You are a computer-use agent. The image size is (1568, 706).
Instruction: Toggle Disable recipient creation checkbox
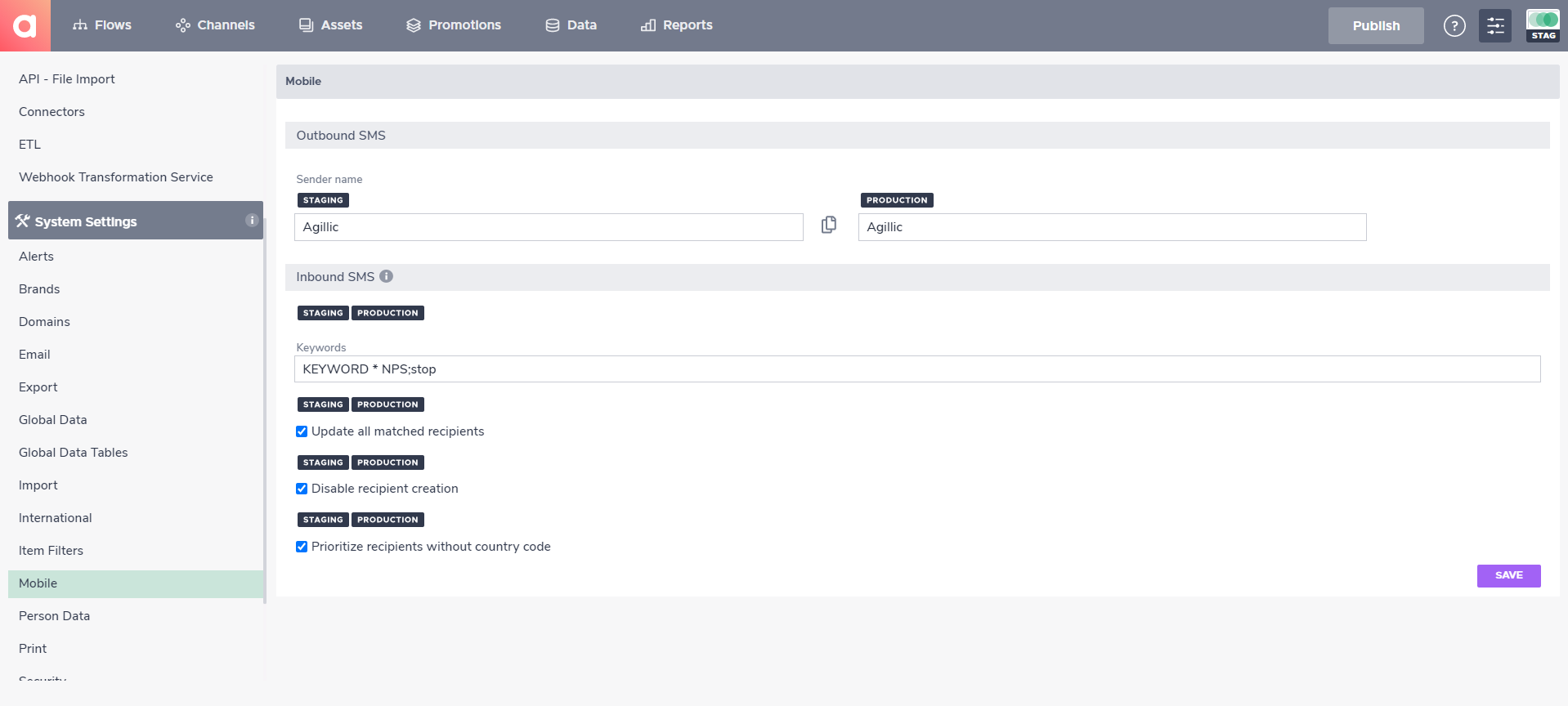(302, 489)
